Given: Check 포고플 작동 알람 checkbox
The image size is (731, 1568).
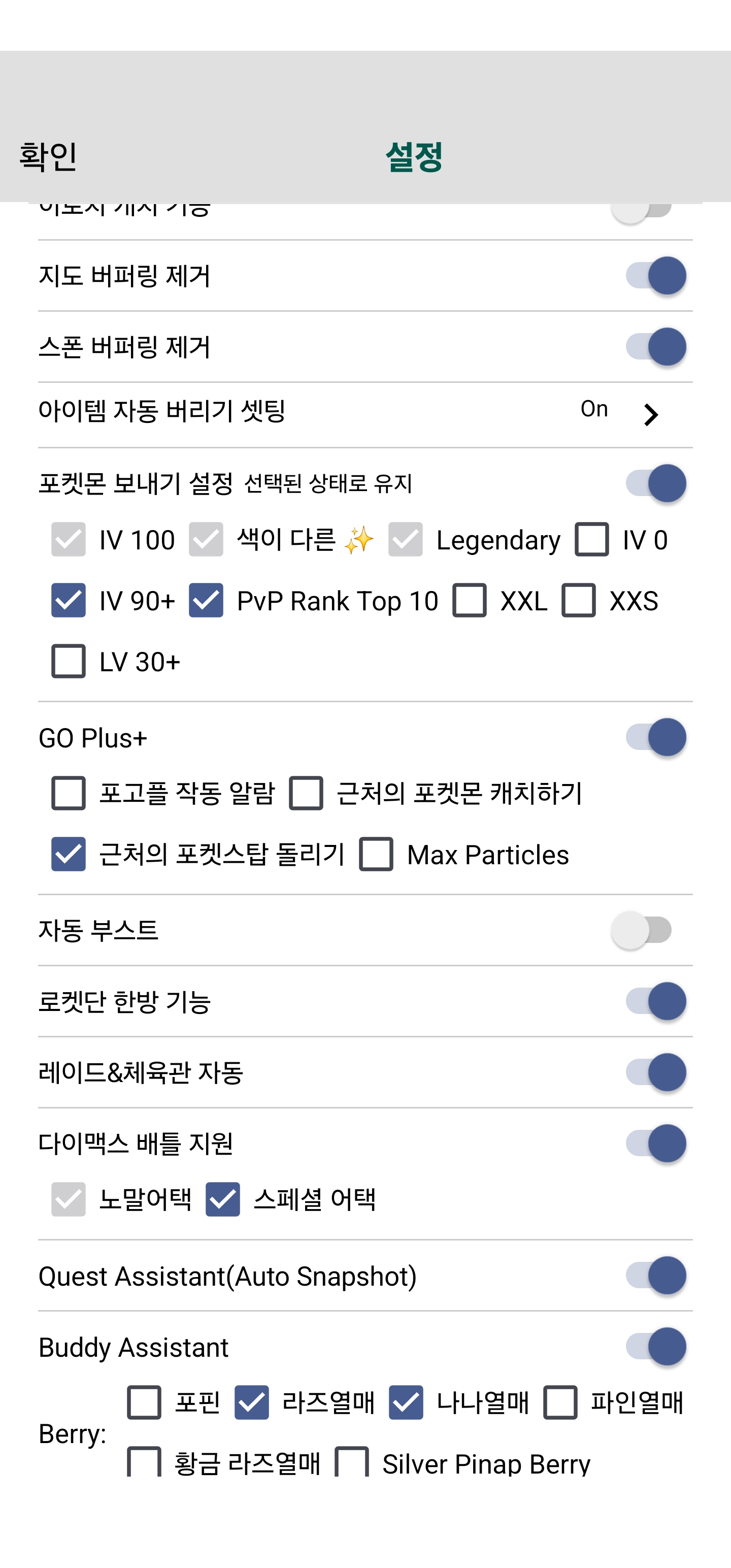Looking at the screenshot, I should coord(68,793).
